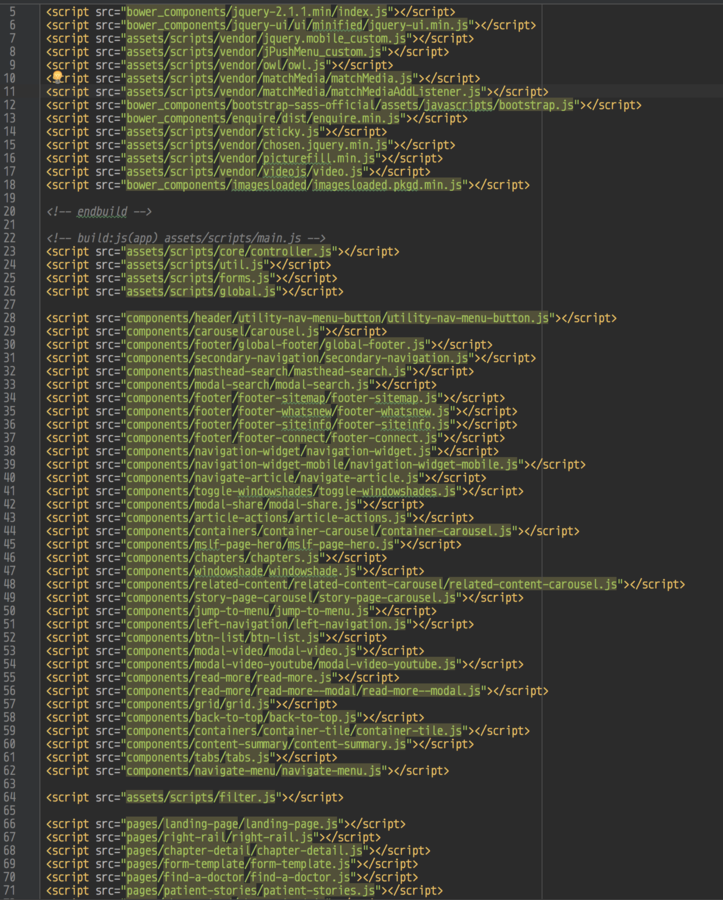This screenshot has height=900, width=723.
Task: Click the chapters/chapters.js script path
Action: (x=223, y=557)
